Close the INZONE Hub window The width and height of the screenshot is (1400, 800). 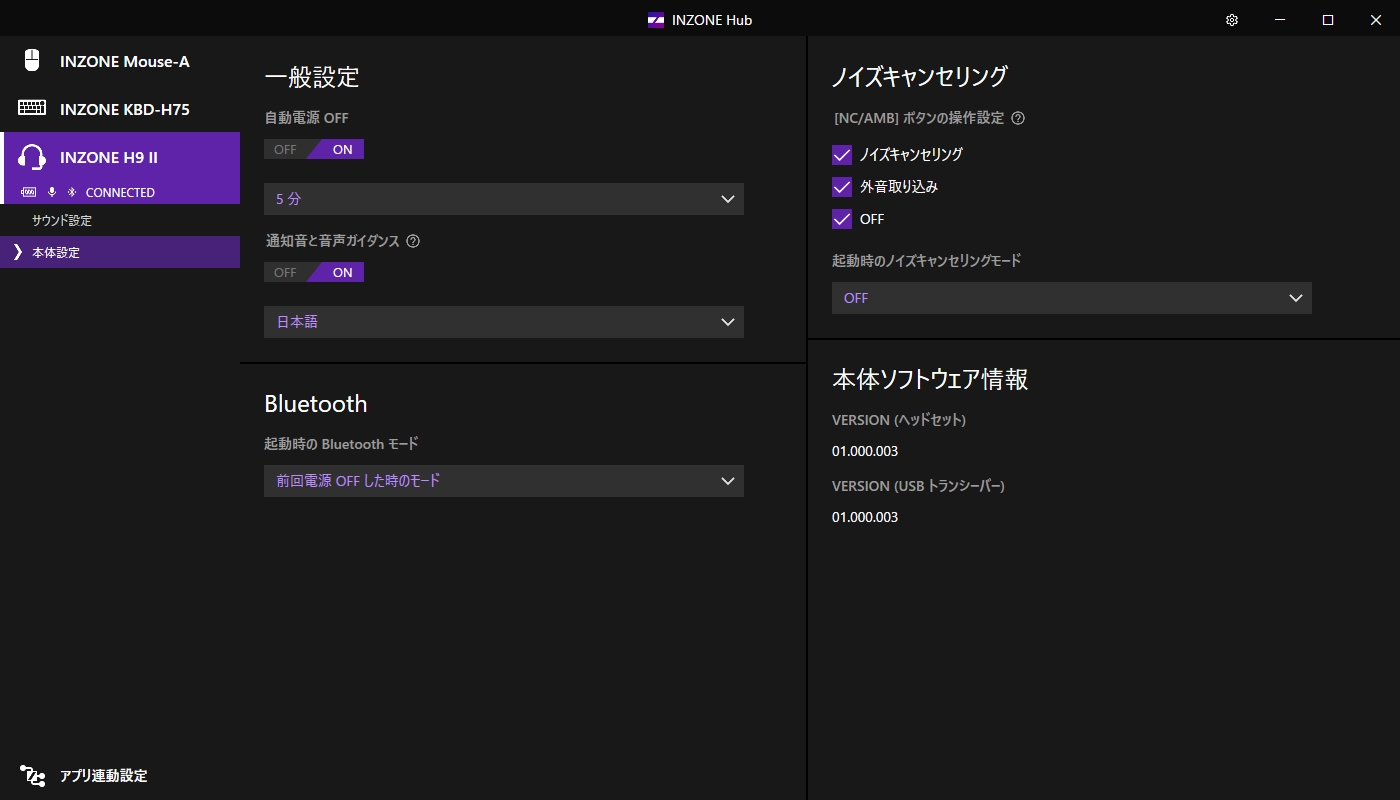(1376, 20)
